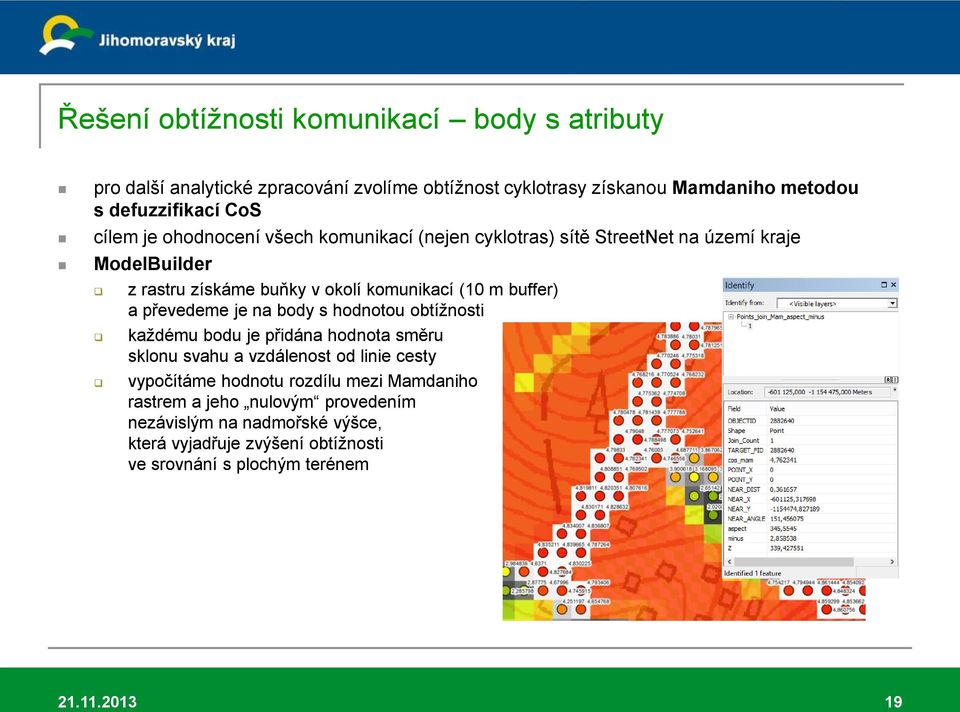Viewport: 960px width, 712px height.
Task: Click the slide number 19
Action: tap(893, 702)
